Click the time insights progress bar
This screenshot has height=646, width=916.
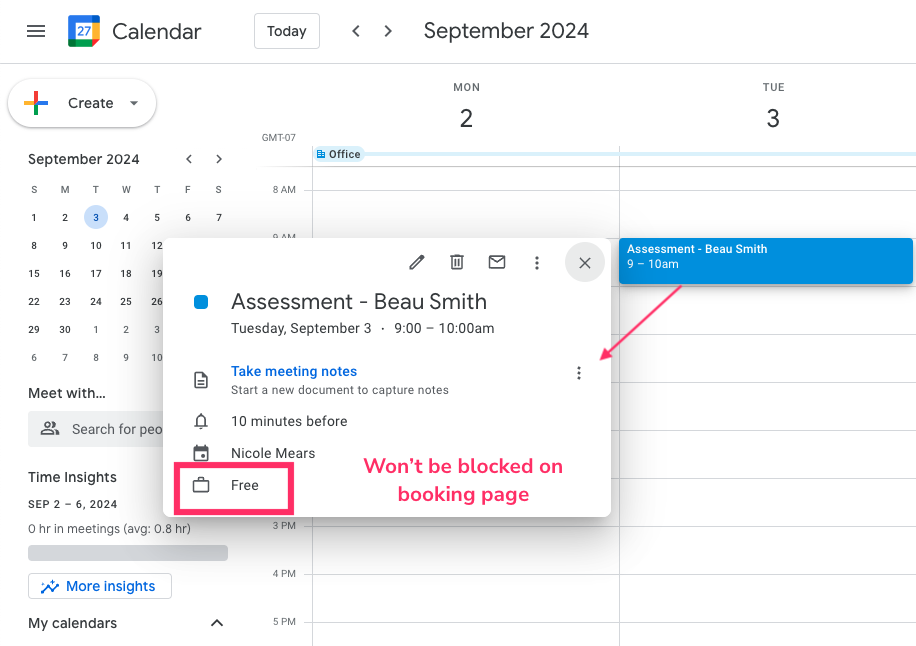pos(128,553)
